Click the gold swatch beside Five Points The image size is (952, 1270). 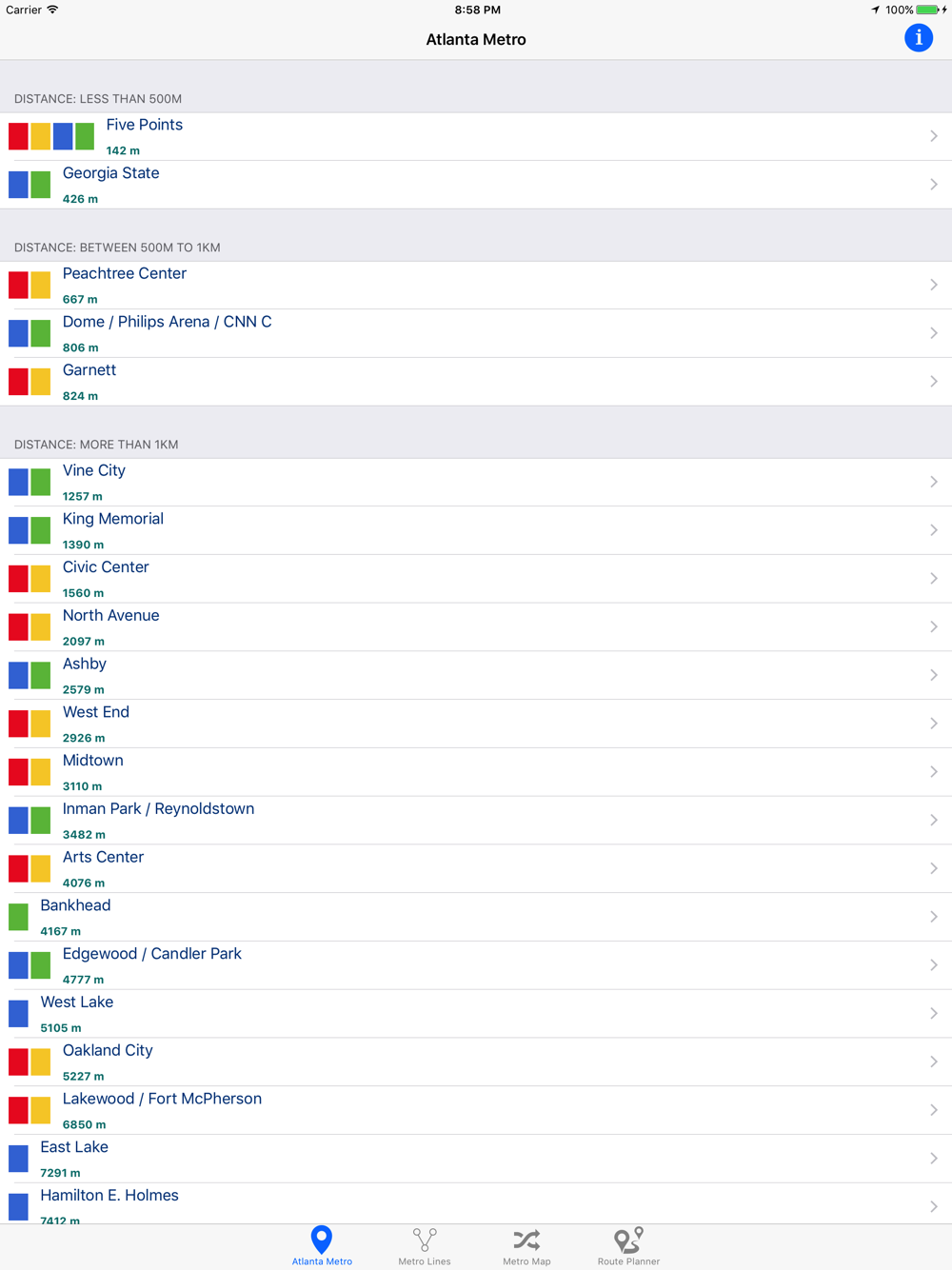click(x=41, y=136)
